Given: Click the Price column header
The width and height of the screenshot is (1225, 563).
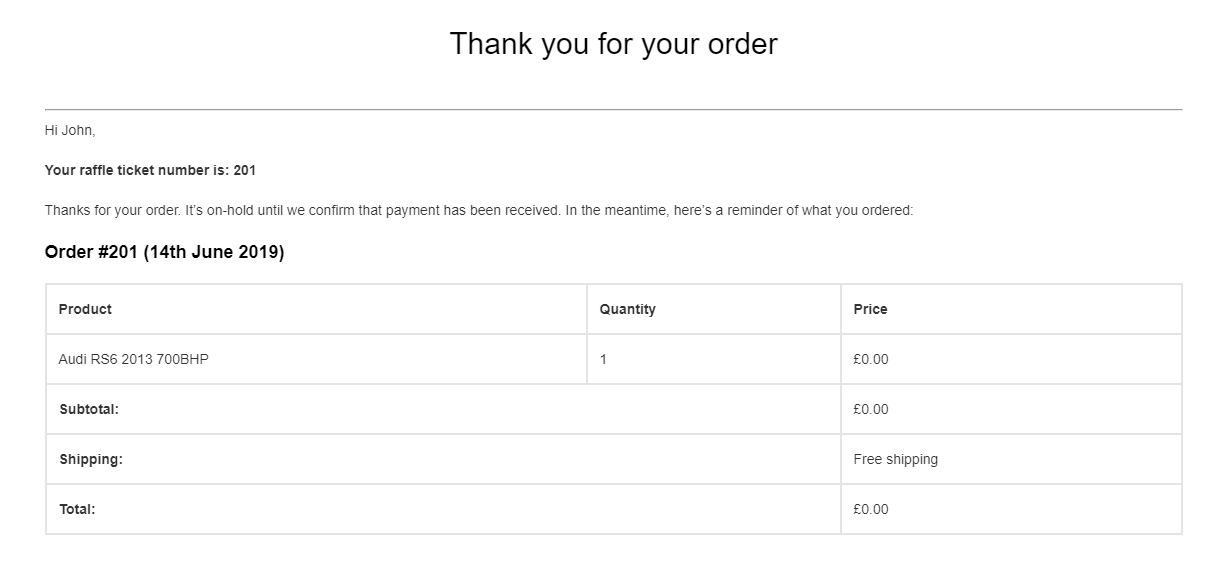Looking at the screenshot, I should [870, 309].
